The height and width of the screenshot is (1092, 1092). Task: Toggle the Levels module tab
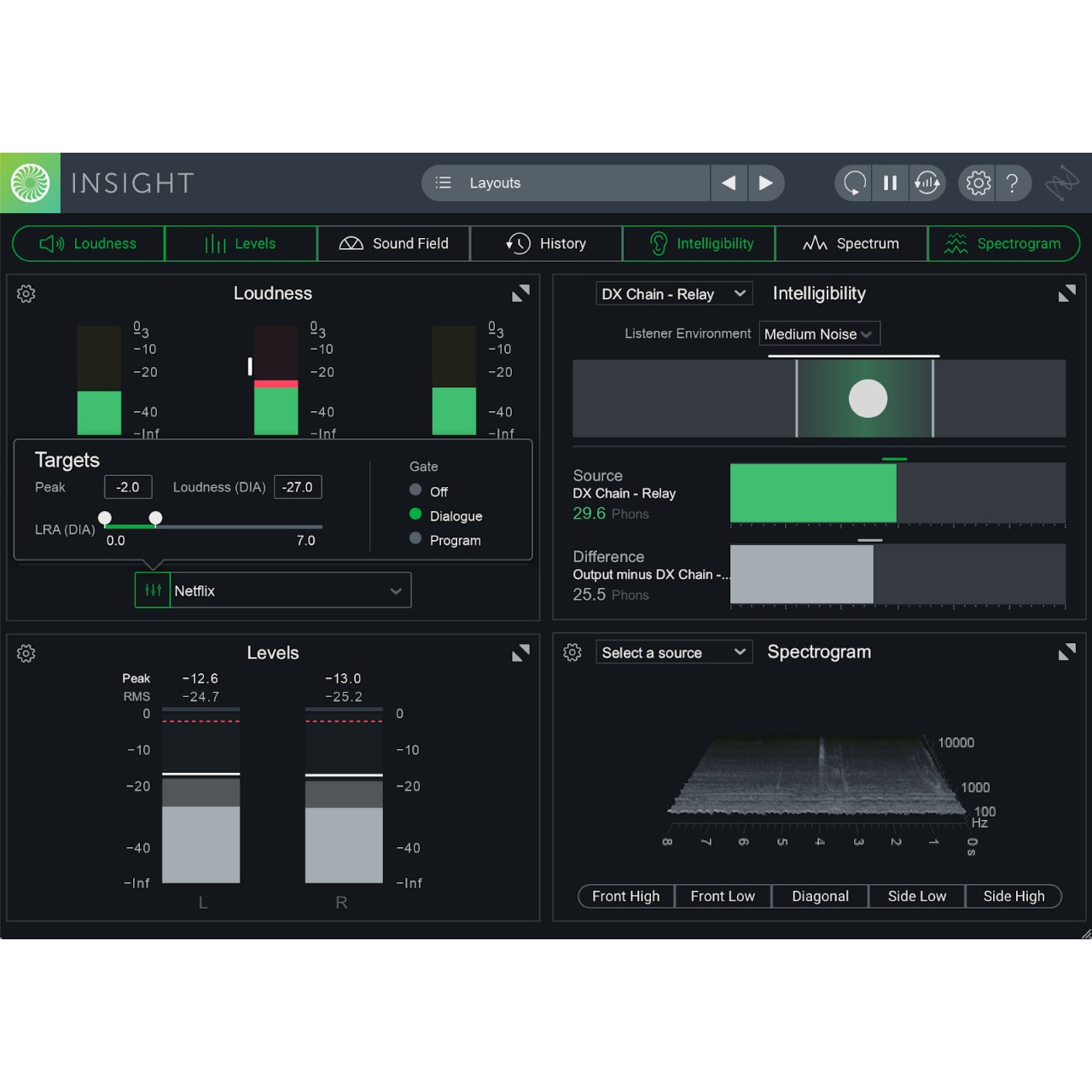point(241,243)
